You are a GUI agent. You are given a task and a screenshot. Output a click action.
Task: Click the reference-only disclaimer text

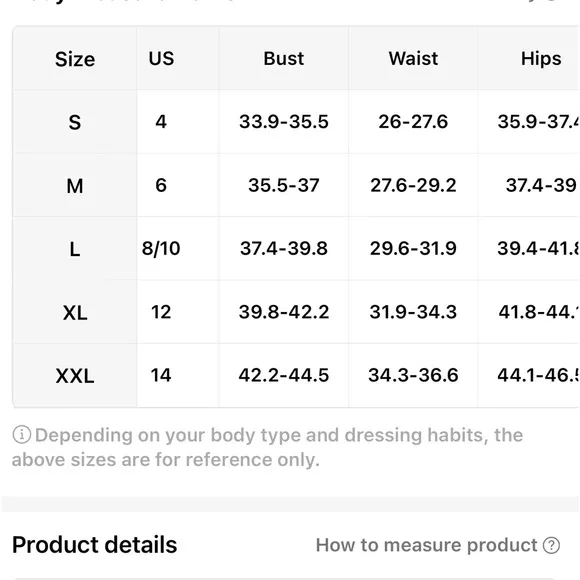[x=267, y=447]
